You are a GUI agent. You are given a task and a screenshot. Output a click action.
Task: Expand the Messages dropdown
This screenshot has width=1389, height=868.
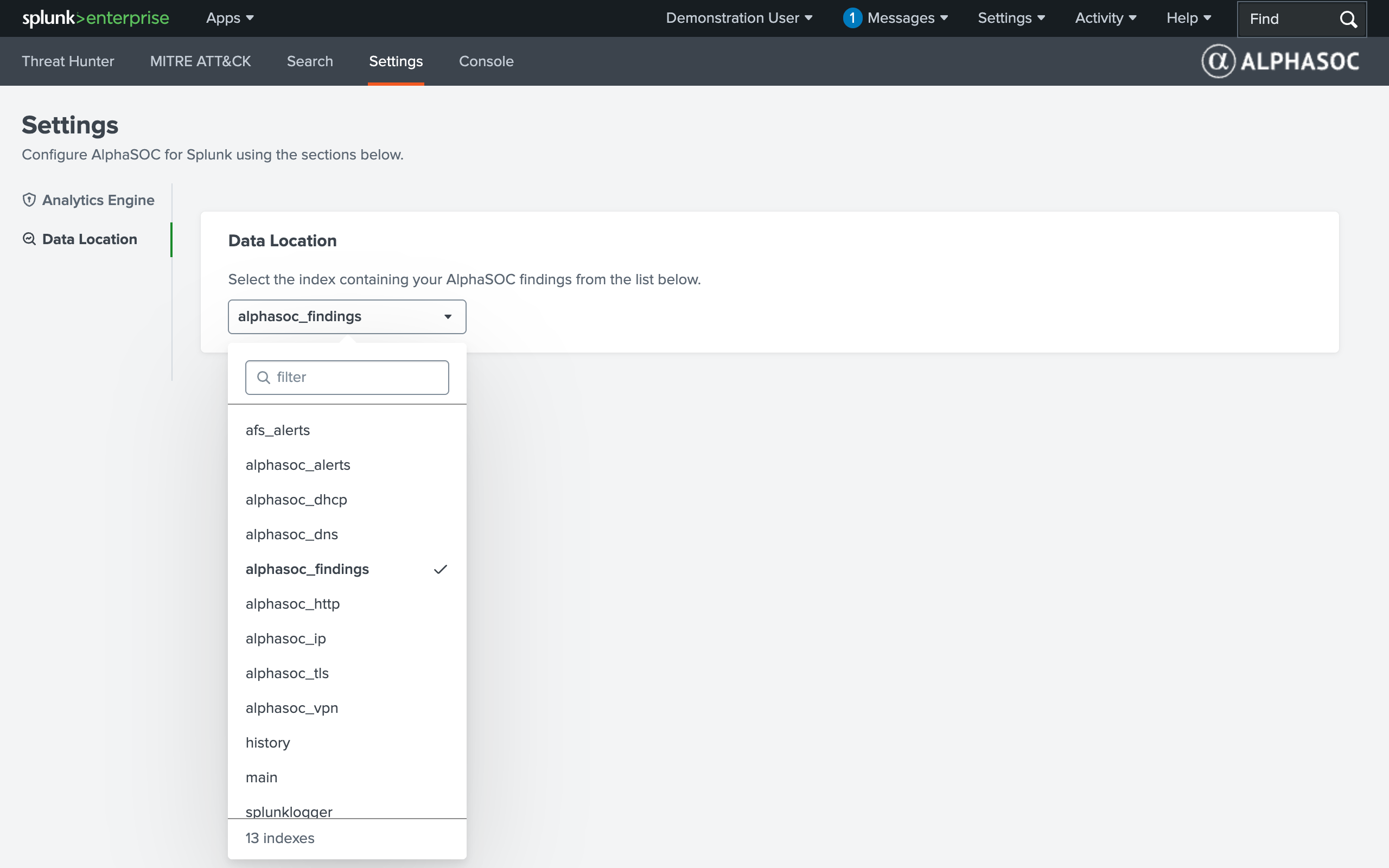907,18
